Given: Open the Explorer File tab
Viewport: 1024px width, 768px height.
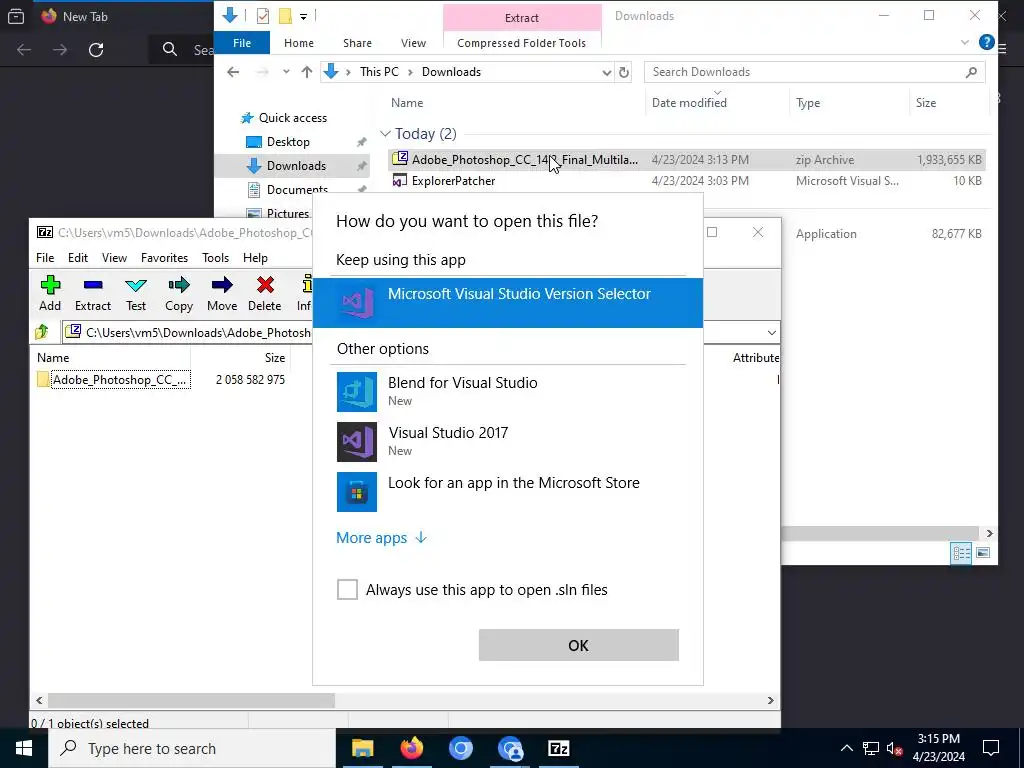Looking at the screenshot, I should (242, 43).
